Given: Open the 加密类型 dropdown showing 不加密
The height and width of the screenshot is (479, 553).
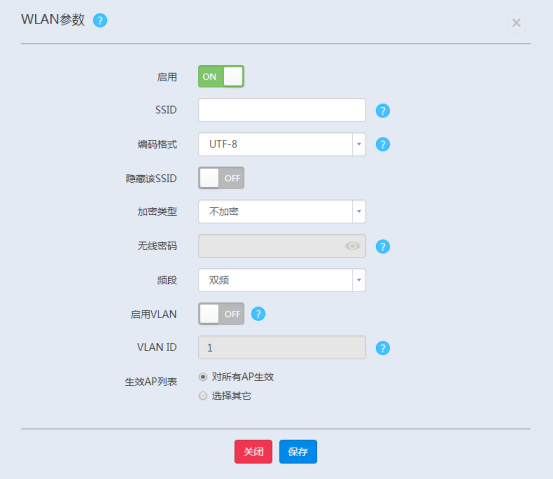Looking at the screenshot, I should coord(282,212).
